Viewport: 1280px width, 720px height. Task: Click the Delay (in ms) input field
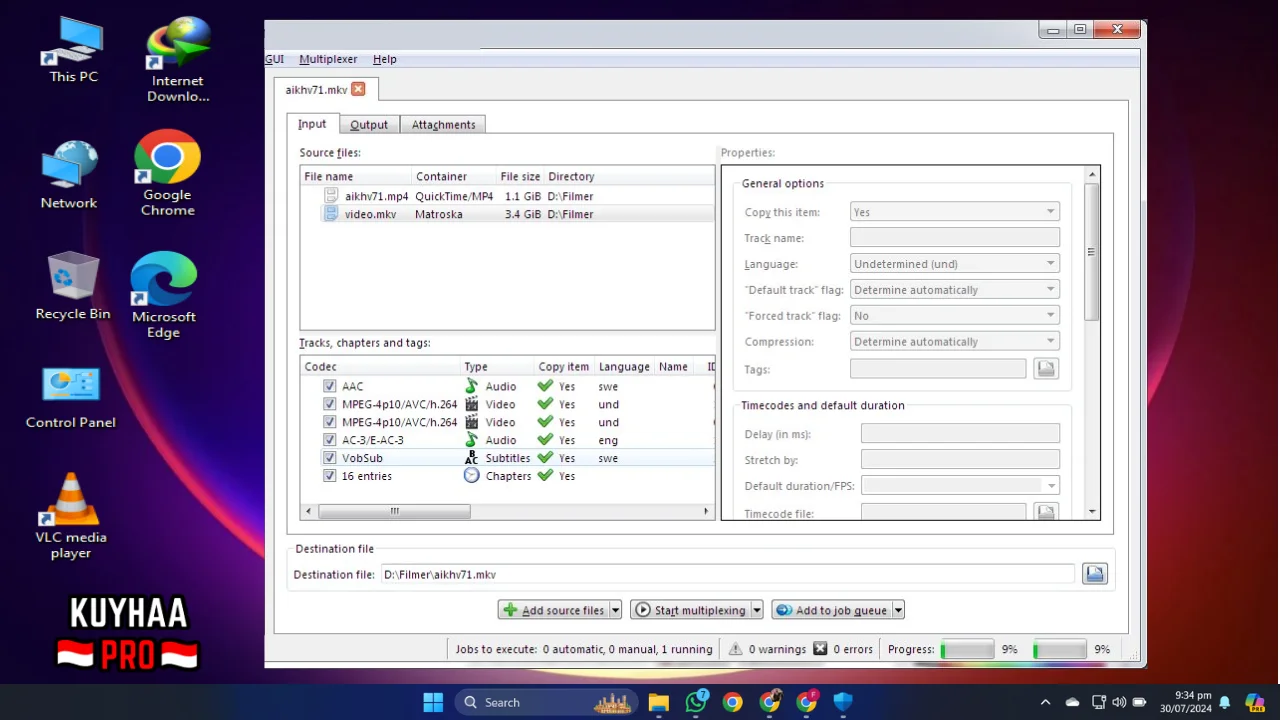960,434
